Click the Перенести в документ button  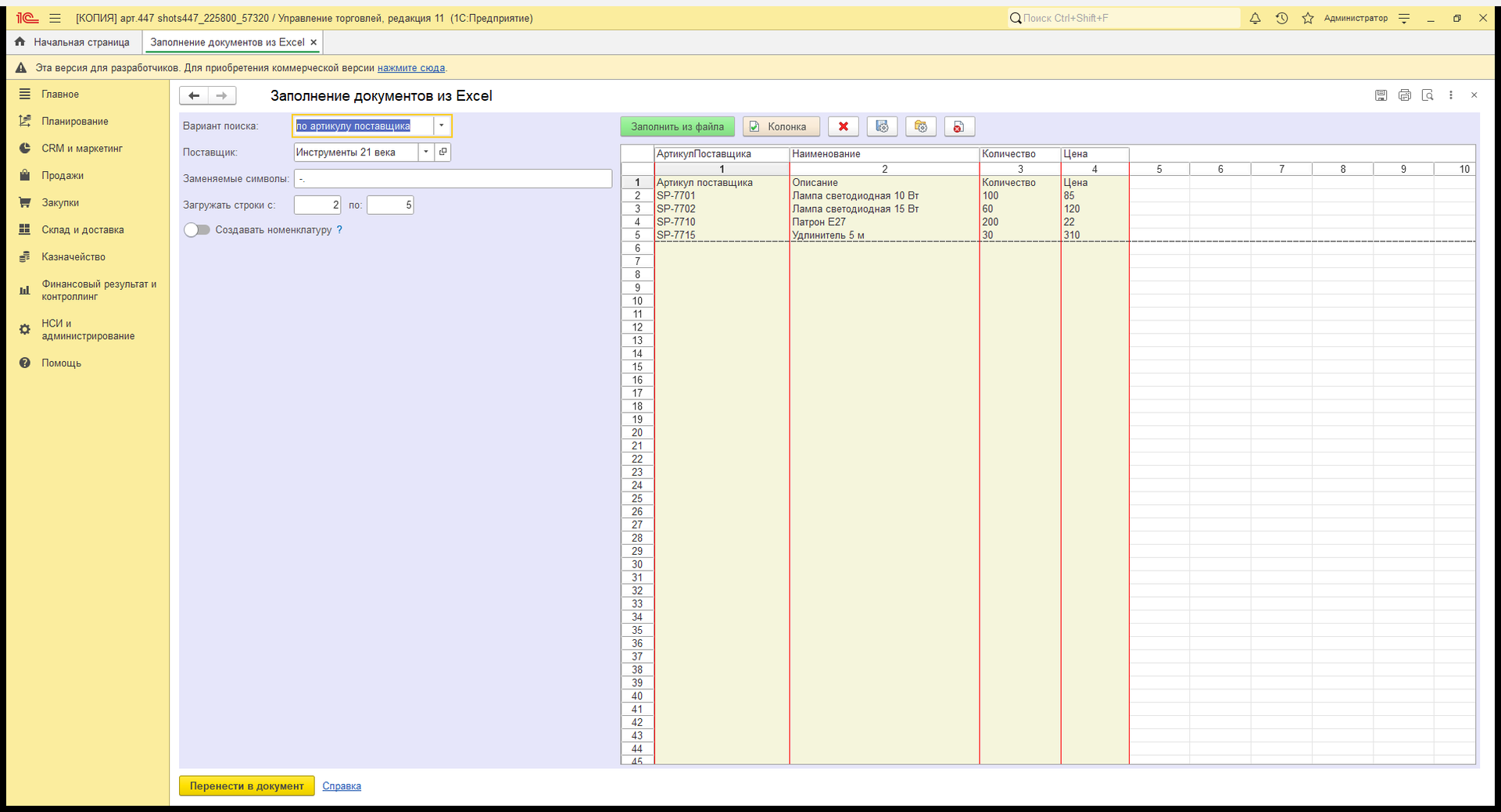click(x=247, y=786)
